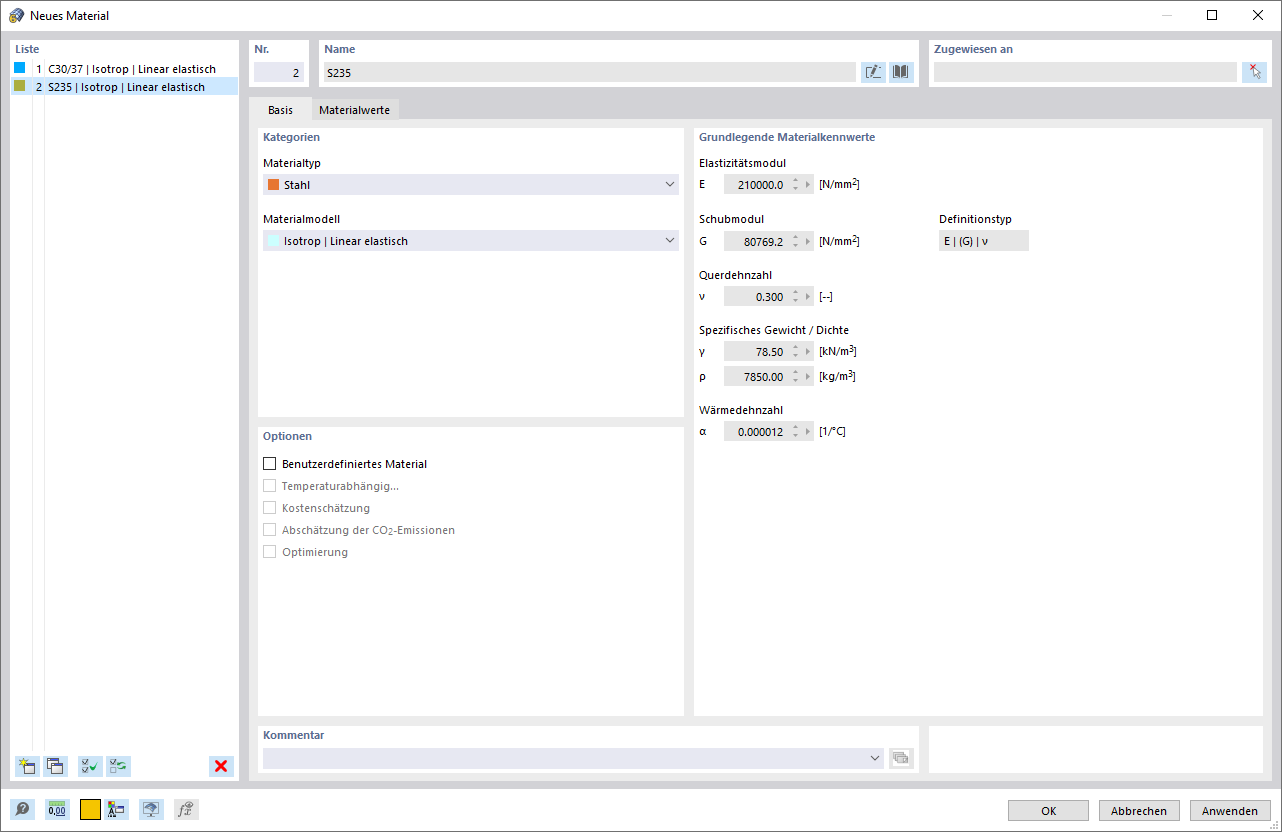The height and width of the screenshot is (832, 1282).
Task: Toggle Abschätzung der CO2-Emissionen checkbox
Action: [x=269, y=530]
